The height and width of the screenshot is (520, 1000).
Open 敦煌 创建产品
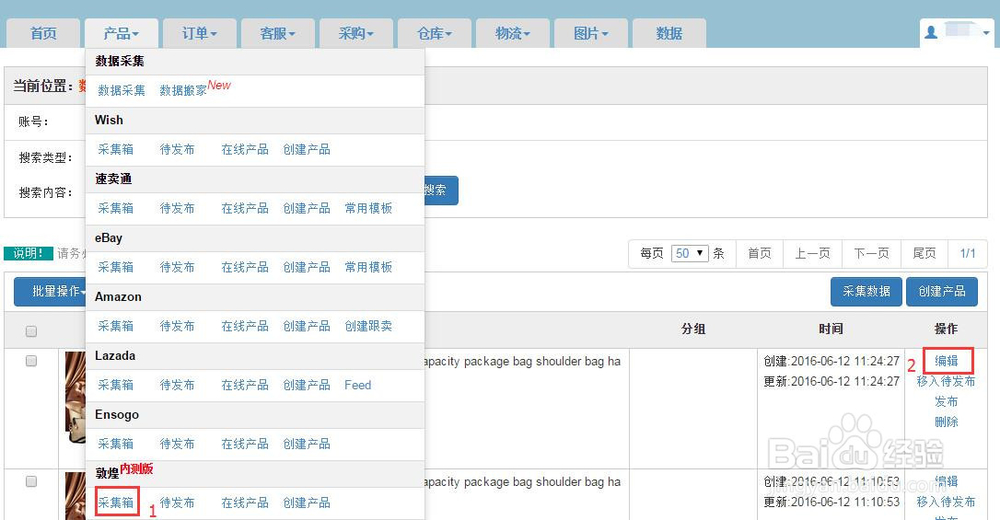tap(307, 503)
